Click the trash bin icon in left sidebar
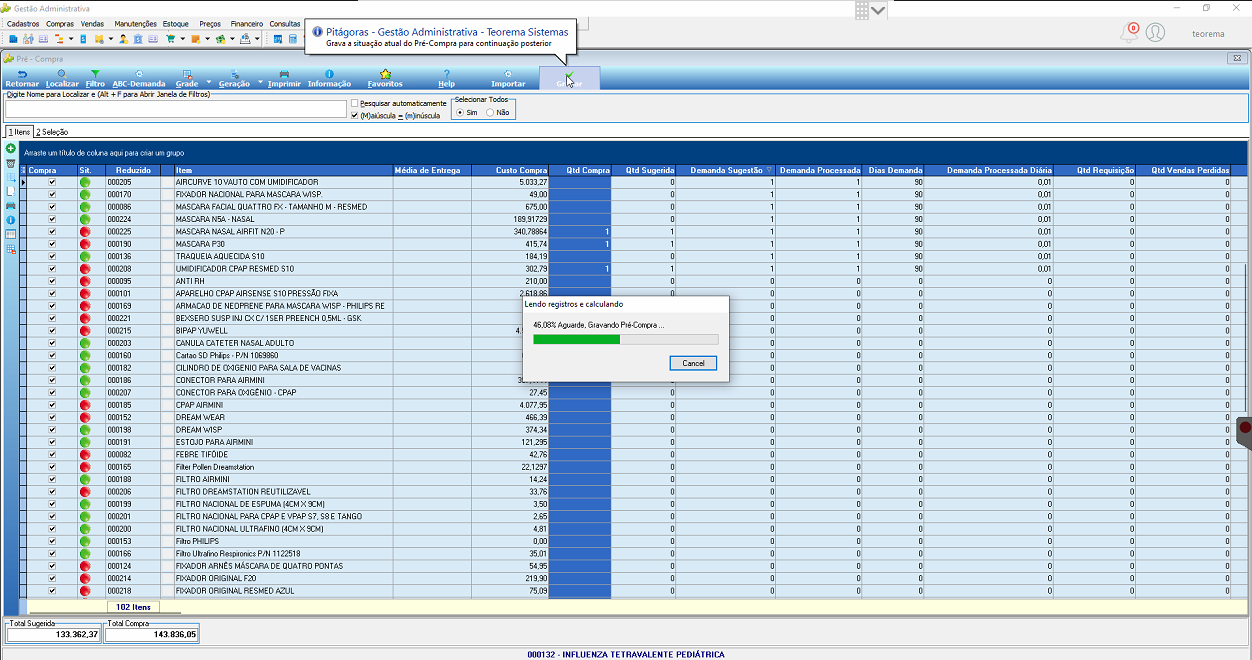Image resolution: width=1252 pixels, height=660 pixels. pos(11,163)
